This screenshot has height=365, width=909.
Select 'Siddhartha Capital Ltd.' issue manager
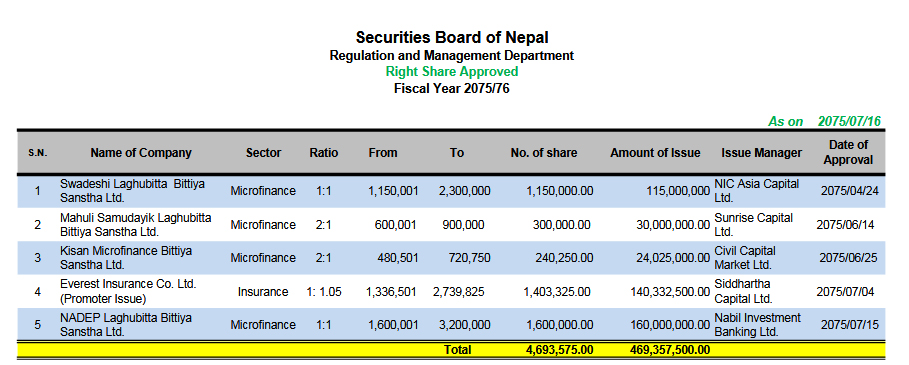(744, 291)
